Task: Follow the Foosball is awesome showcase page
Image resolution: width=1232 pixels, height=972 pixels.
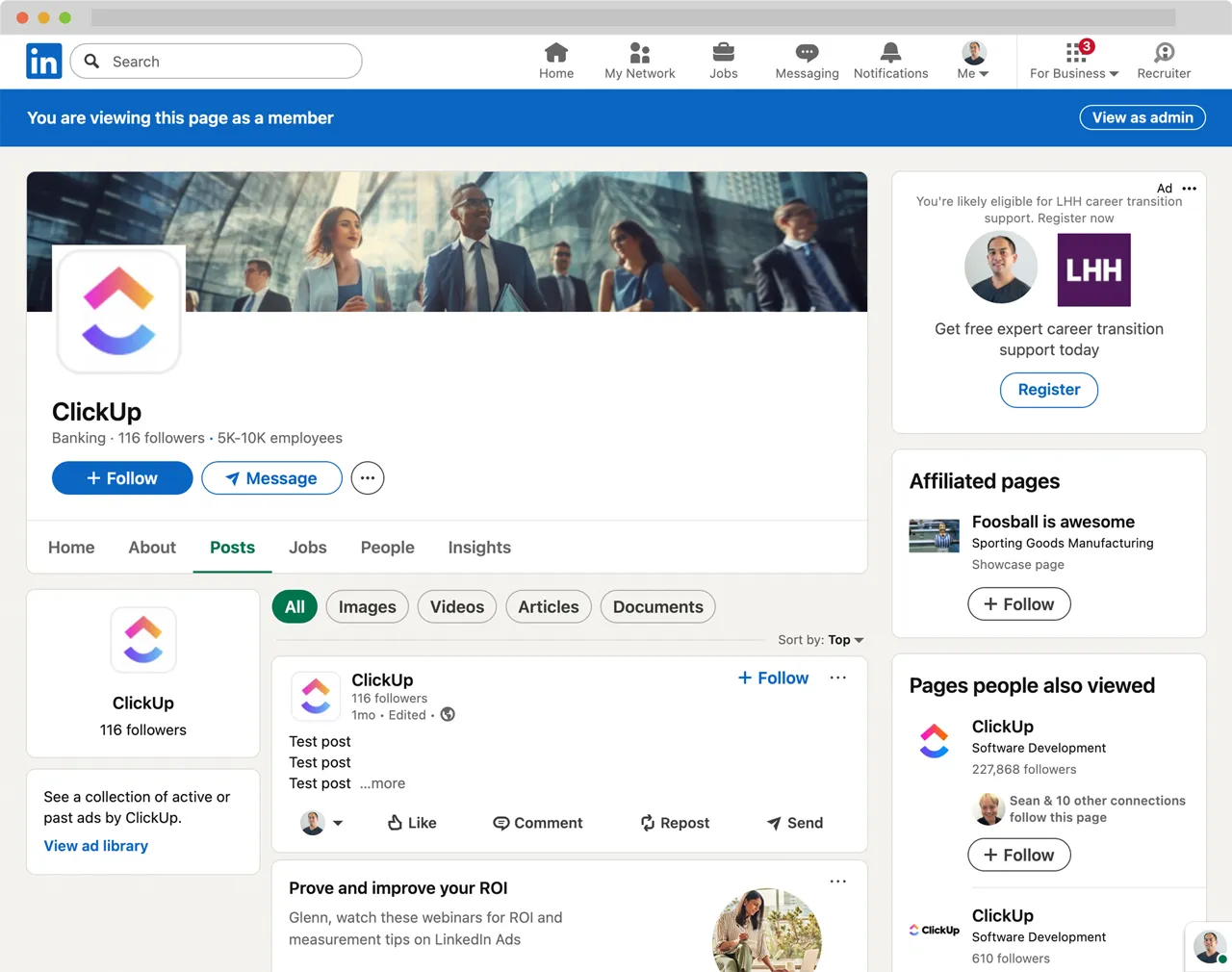Action: [x=1018, y=603]
